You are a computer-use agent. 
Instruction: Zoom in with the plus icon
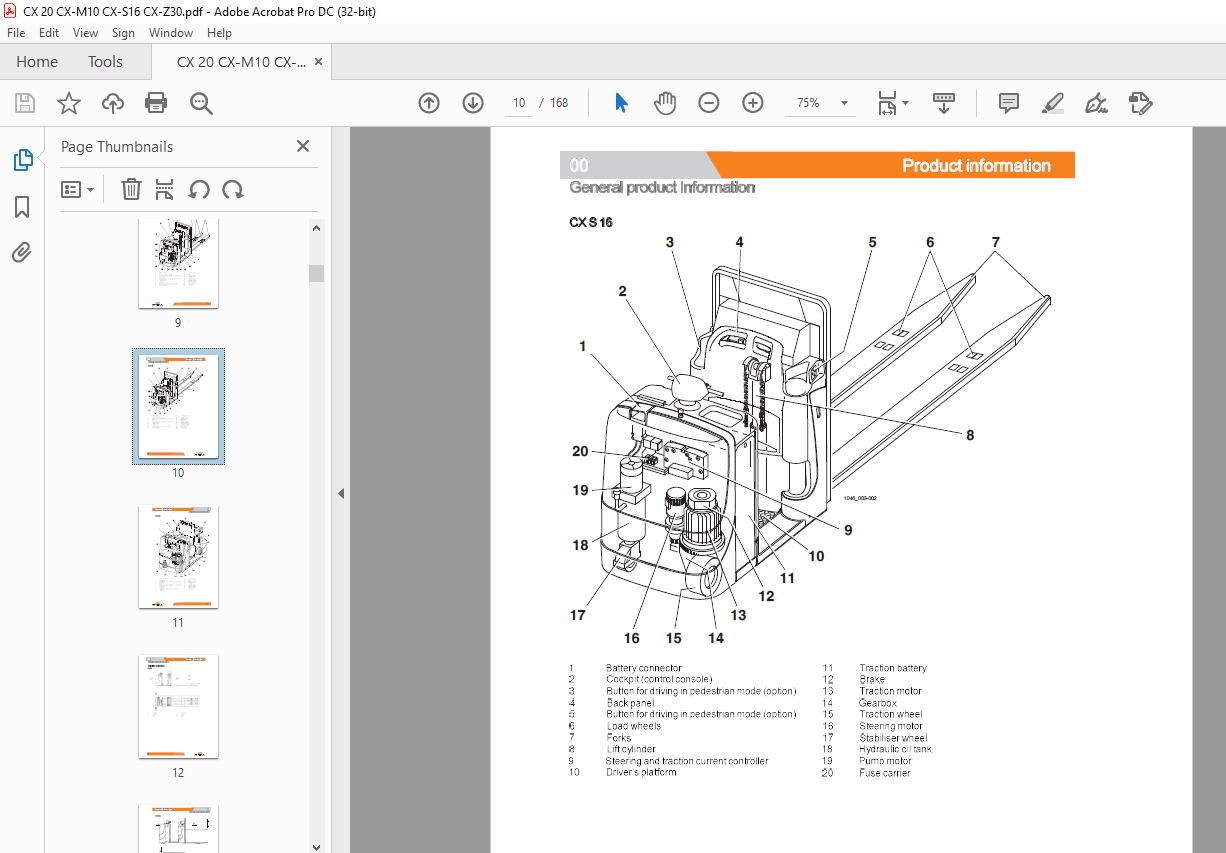[x=753, y=103]
